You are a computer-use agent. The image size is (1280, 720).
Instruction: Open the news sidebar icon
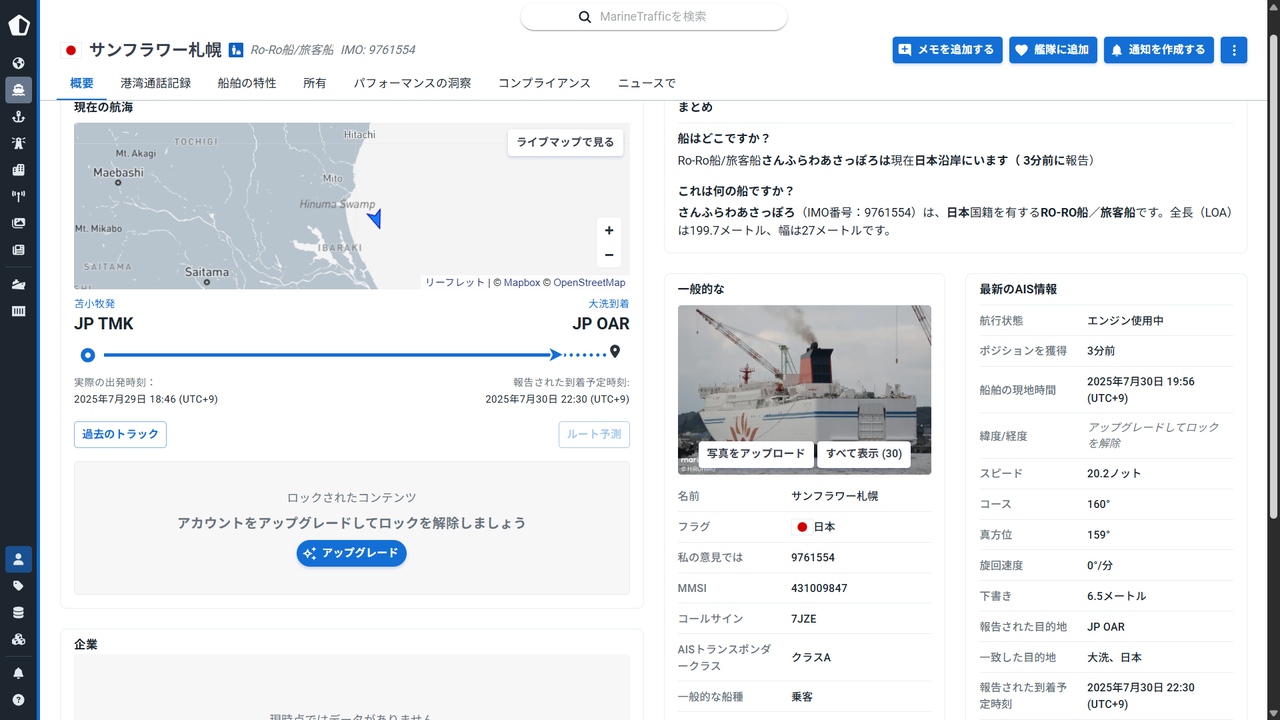coord(18,250)
